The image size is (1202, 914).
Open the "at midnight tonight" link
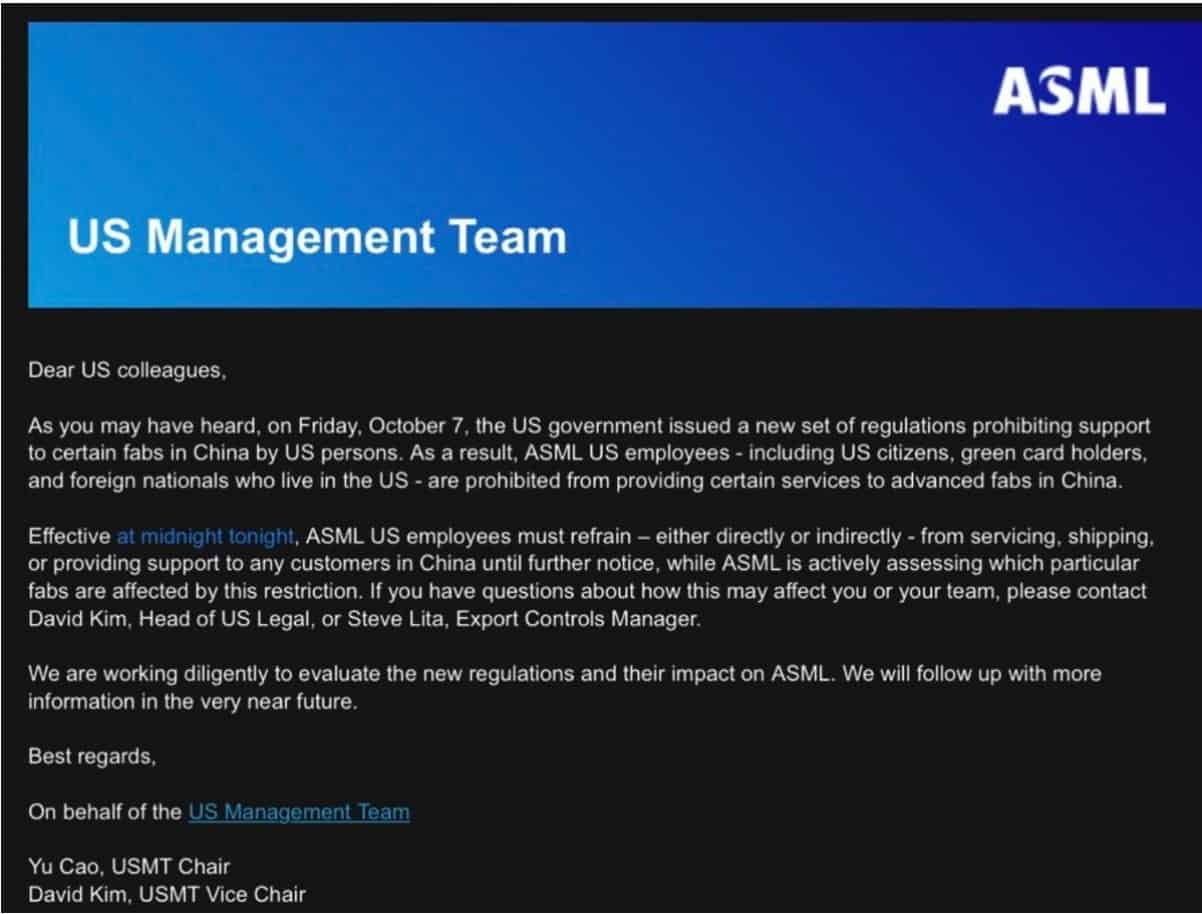[205, 537]
